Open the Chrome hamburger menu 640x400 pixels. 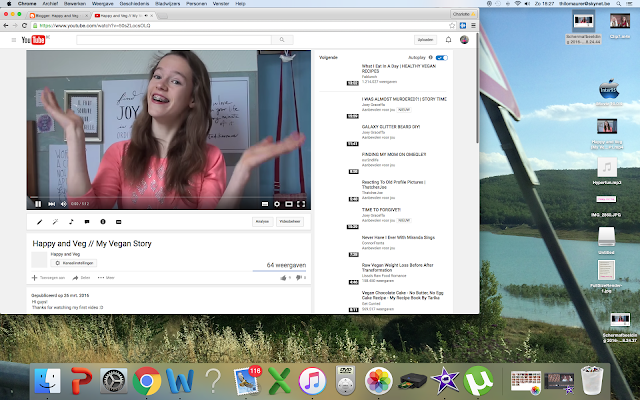click(473, 25)
